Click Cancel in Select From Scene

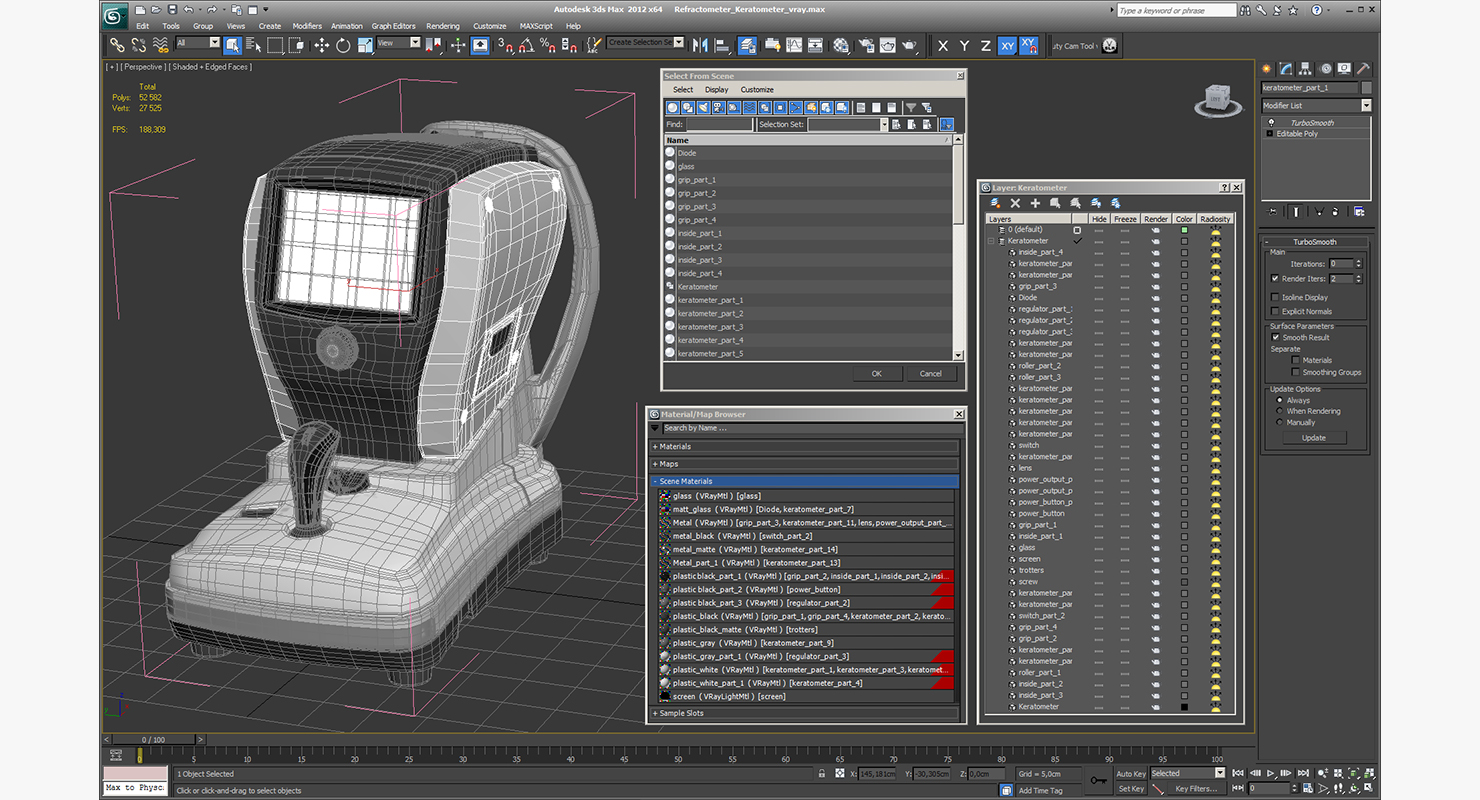[930, 373]
